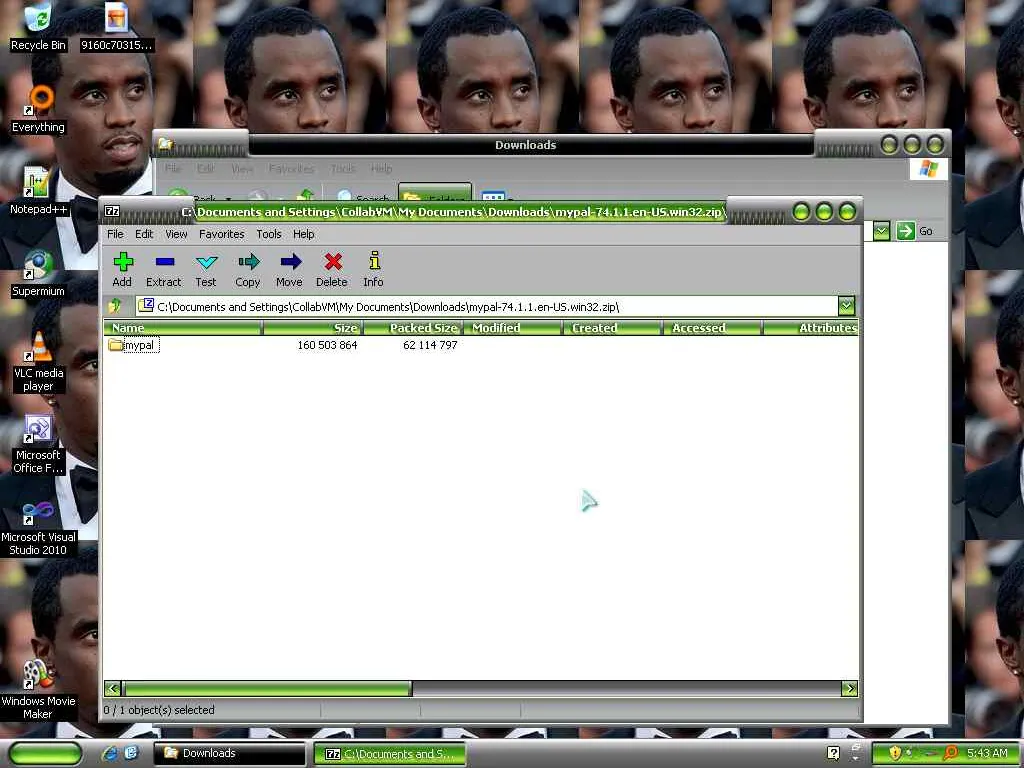Click the Downloads window title bar
Screen dimensions: 1024x768
526,145
